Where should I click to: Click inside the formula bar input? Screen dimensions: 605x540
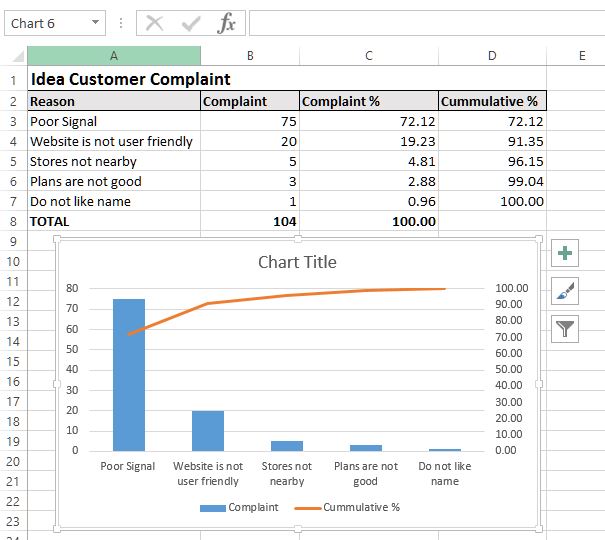click(427, 23)
